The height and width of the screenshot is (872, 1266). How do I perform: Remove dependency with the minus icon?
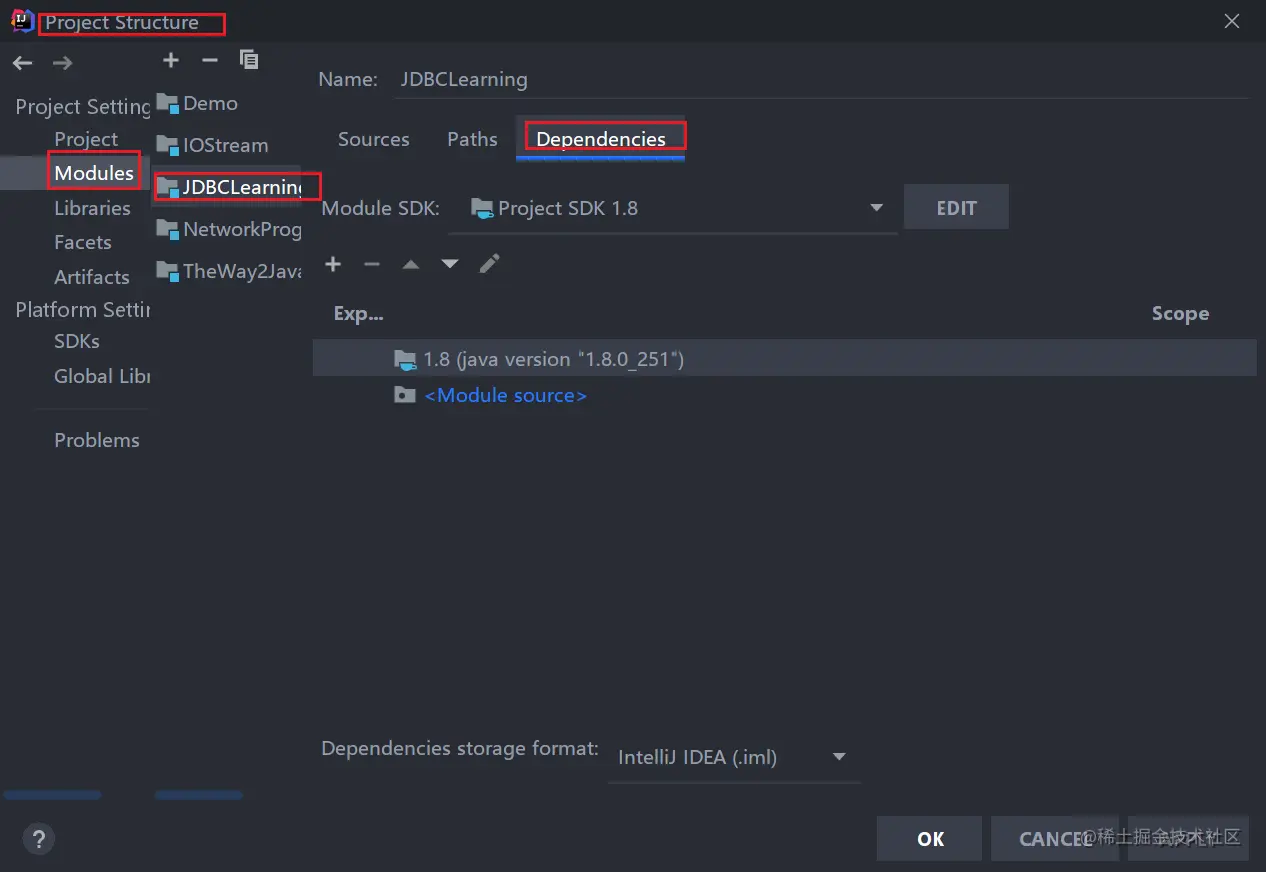tap(372, 264)
